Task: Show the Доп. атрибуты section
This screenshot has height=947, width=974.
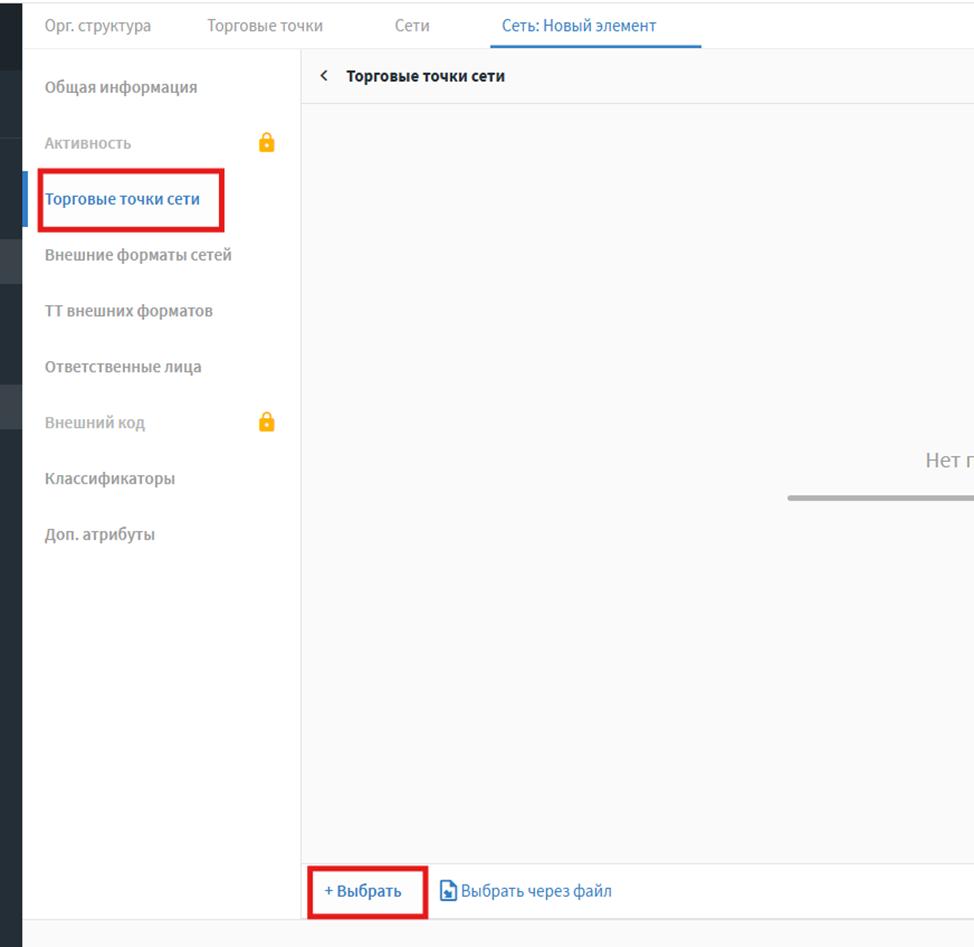Action: pyautogui.click(x=100, y=535)
